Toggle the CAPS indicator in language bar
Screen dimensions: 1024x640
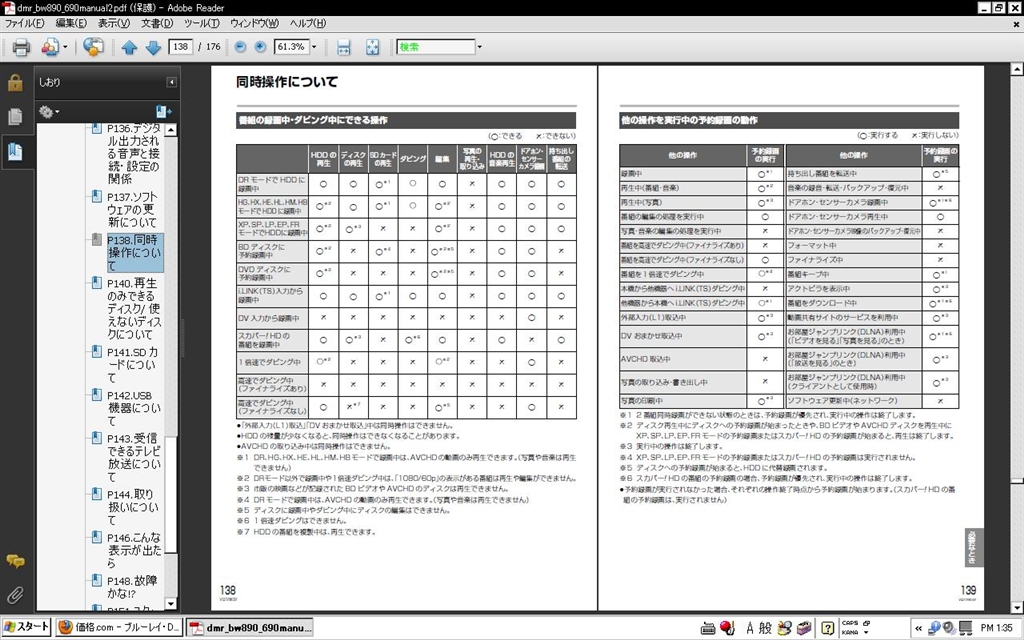coord(850,623)
